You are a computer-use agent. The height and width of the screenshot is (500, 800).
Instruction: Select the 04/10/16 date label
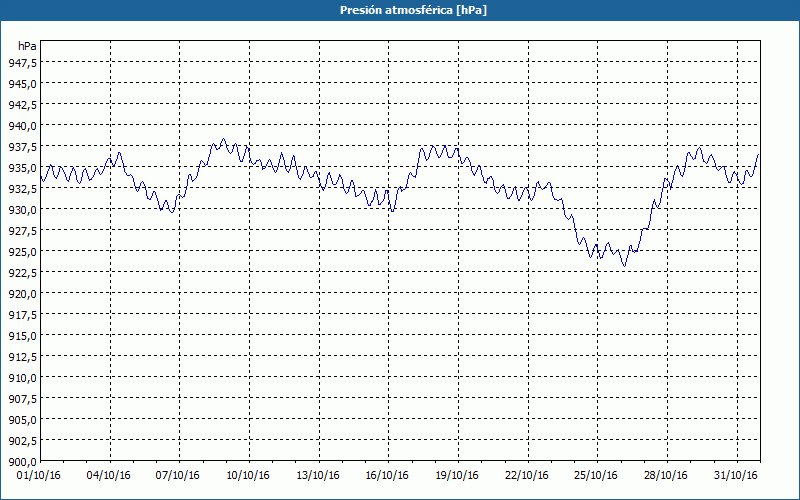click(x=110, y=475)
